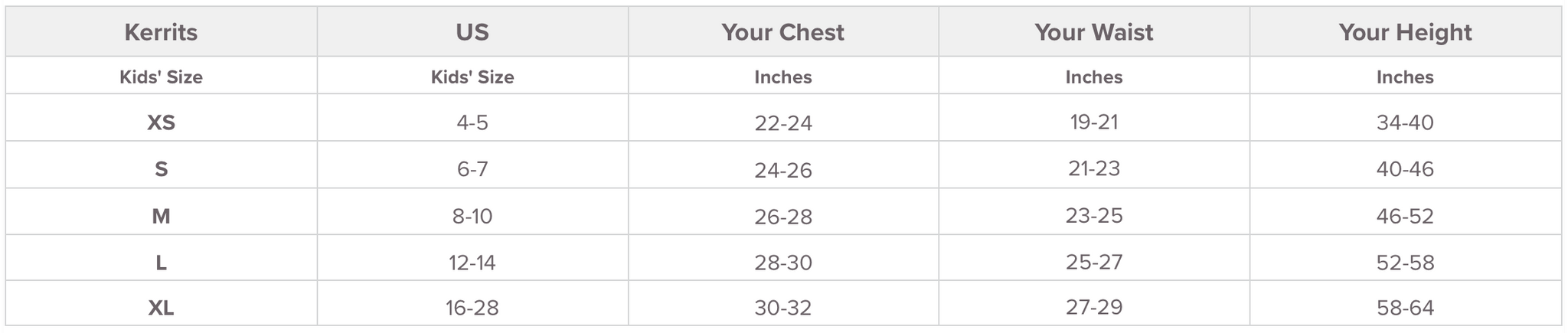Click height measurement 46-52 cell

(x=1405, y=217)
